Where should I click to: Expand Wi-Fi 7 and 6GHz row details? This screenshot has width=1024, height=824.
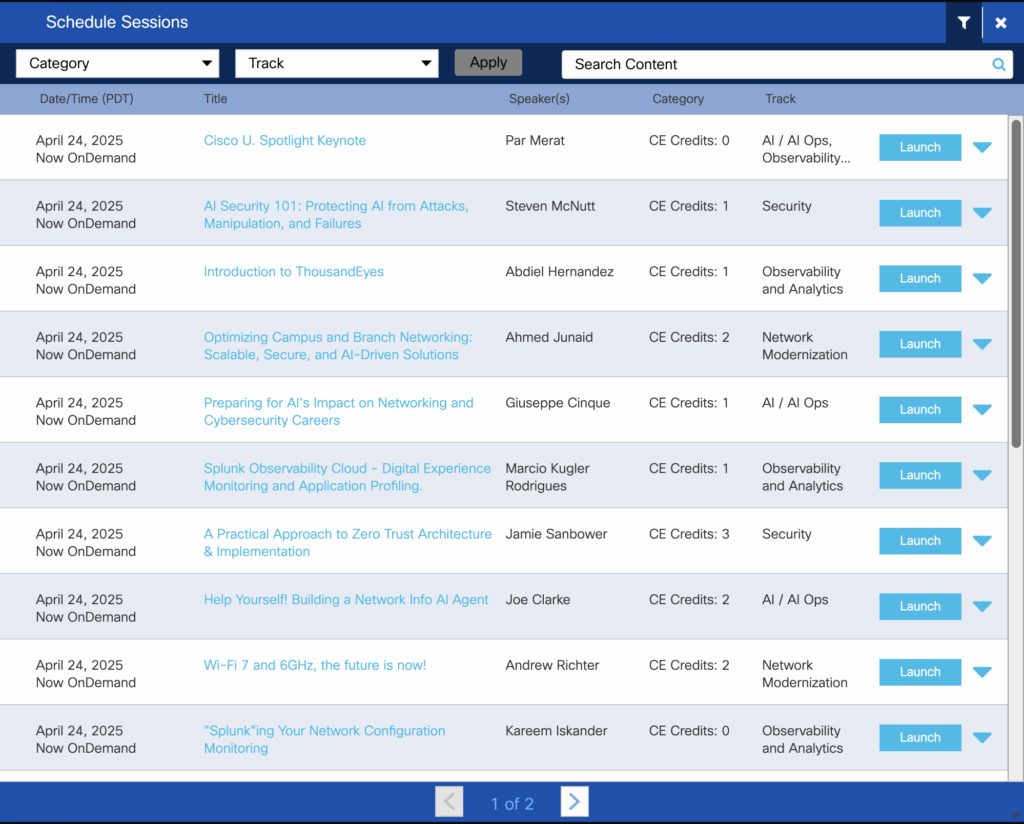click(x=982, y=673)
